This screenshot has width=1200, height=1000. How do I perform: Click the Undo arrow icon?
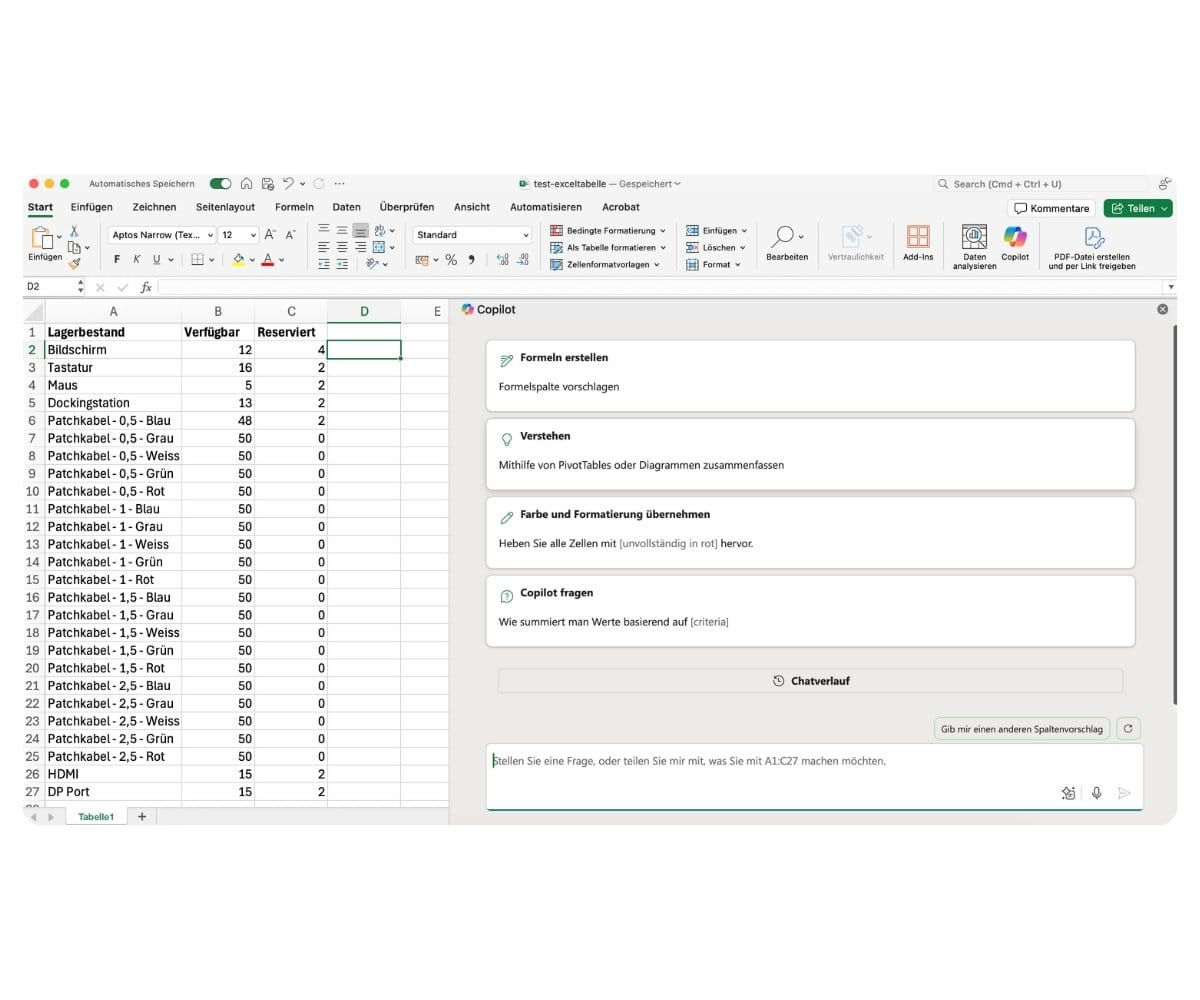pos(288,184)
